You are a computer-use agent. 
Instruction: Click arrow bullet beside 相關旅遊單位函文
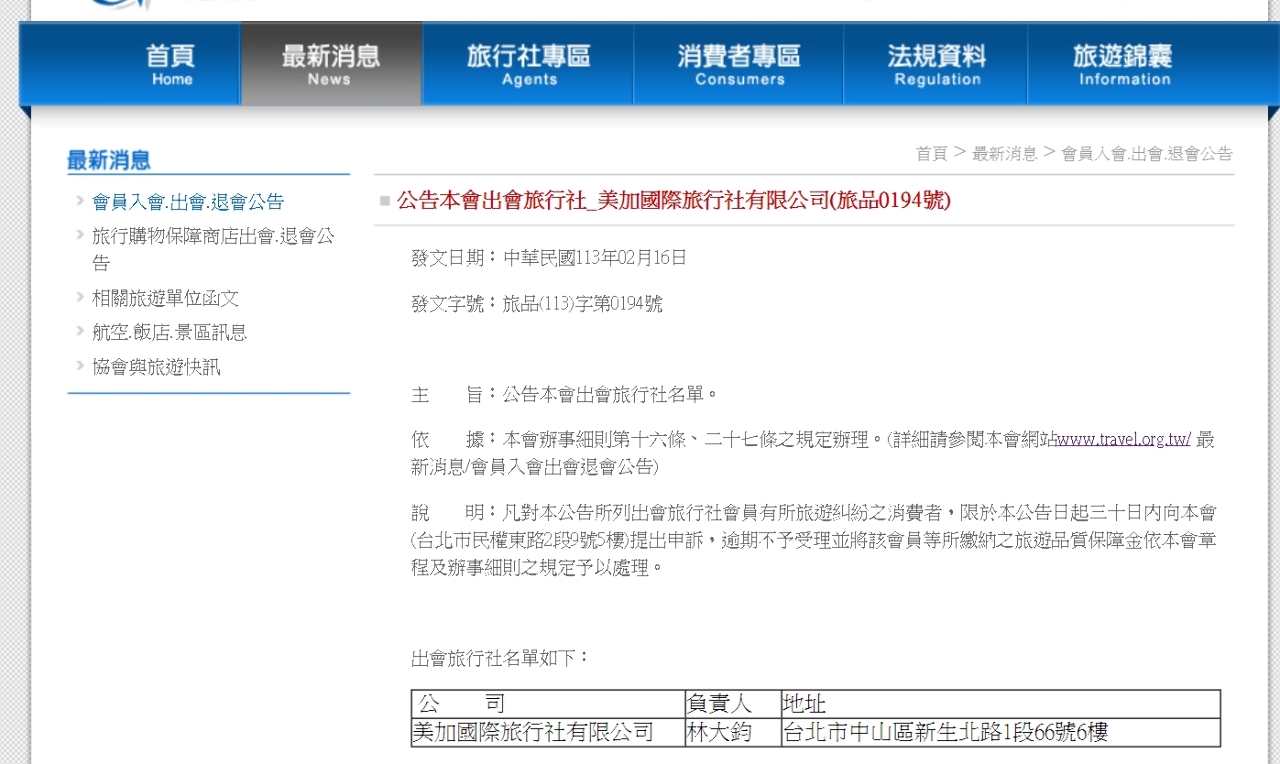tap(79, 297)
